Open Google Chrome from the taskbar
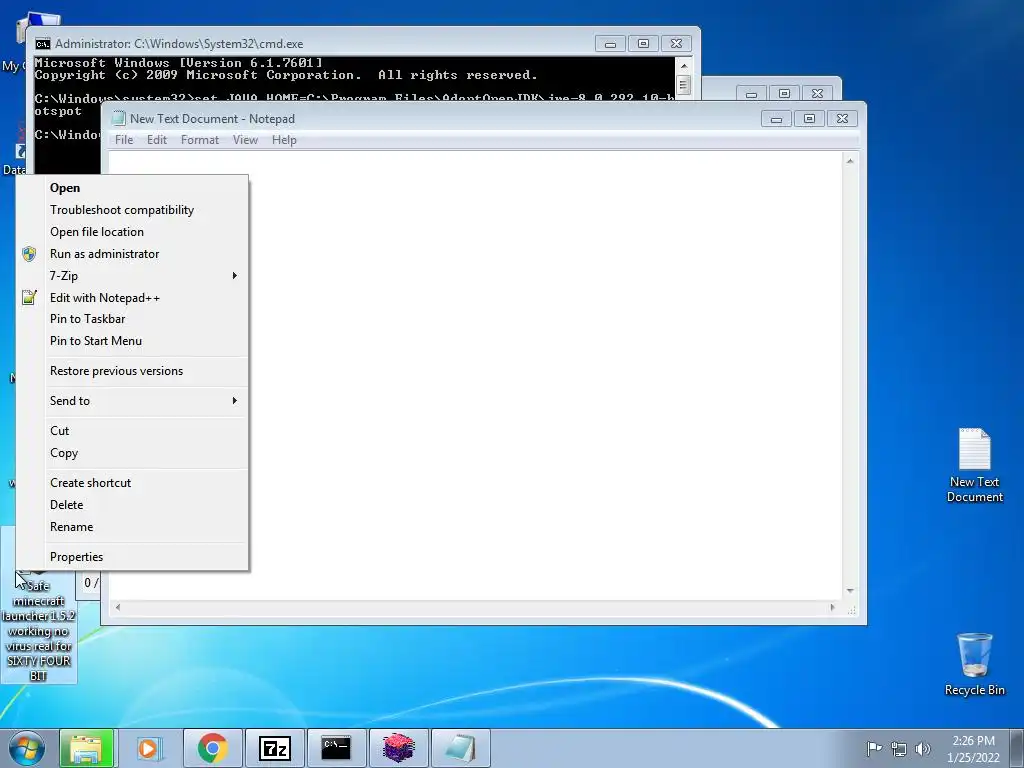This screenshot has height=768, width=1024. click(212, 748)
